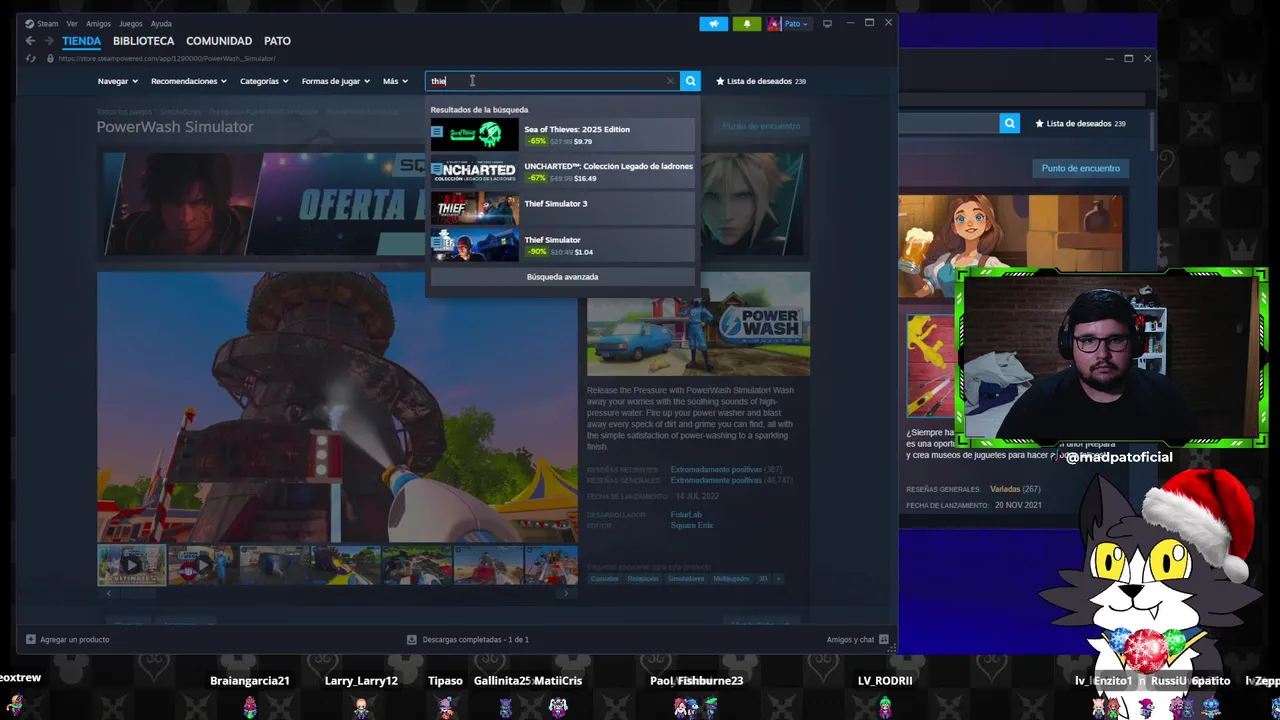Click the Simuladores tag
This screenshot has width=1280, height=720.
coord(686,579)
